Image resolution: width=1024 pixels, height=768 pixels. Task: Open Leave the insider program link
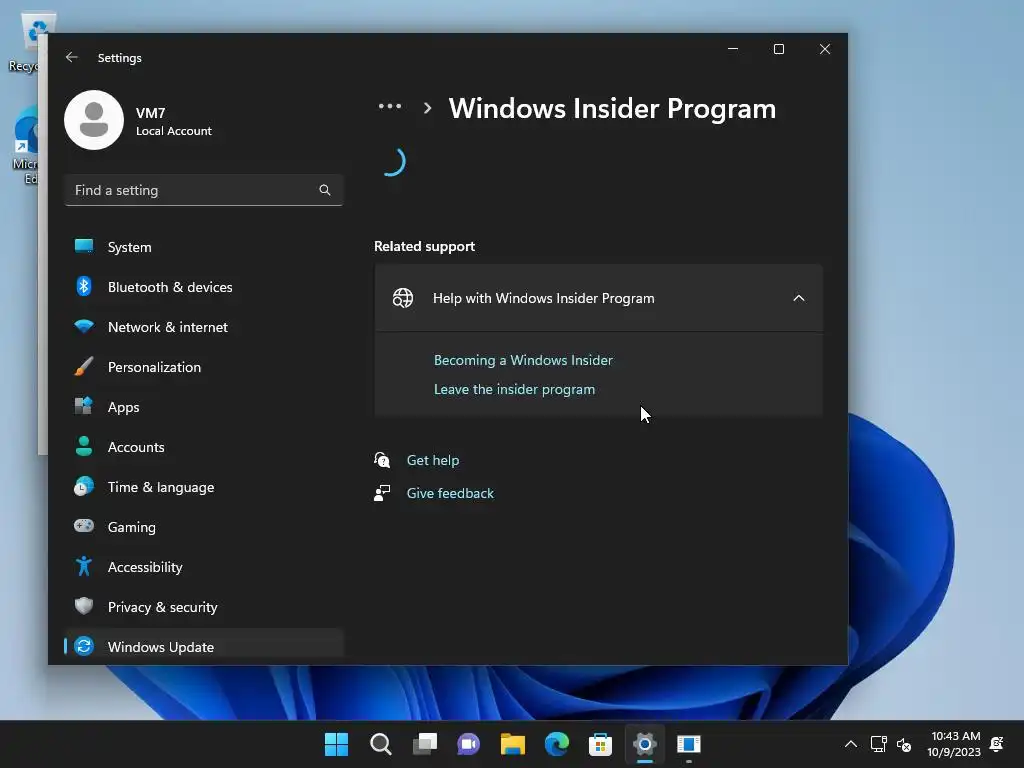(x=515, y=389)
